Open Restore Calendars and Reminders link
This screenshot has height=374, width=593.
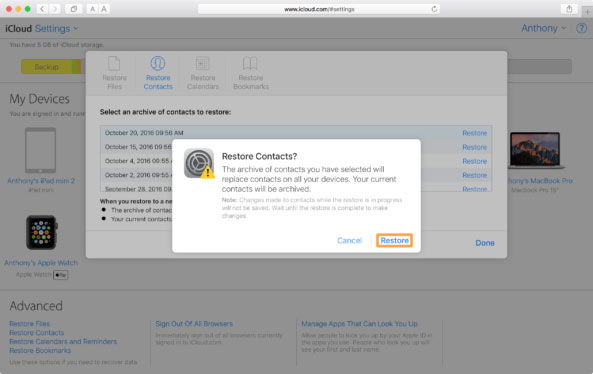(x=63, y=341)
